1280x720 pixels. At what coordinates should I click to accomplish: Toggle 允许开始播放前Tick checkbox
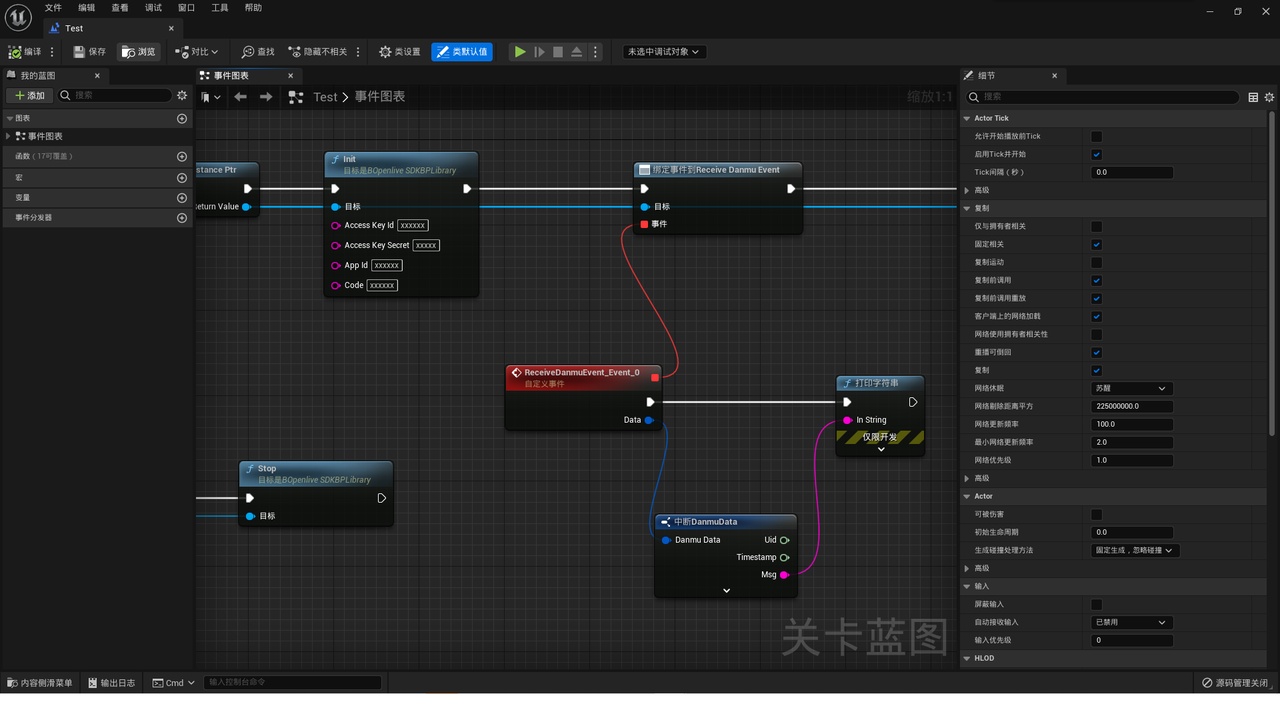1097,136
